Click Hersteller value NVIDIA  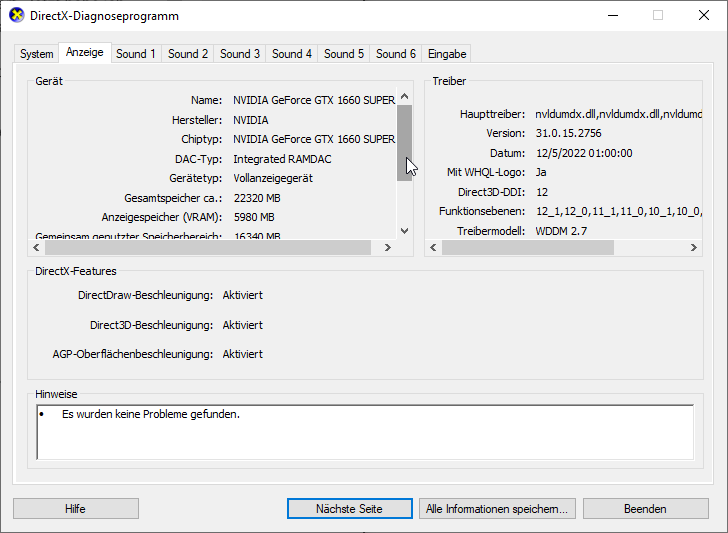pyautogui.click(x=251, y=120)
